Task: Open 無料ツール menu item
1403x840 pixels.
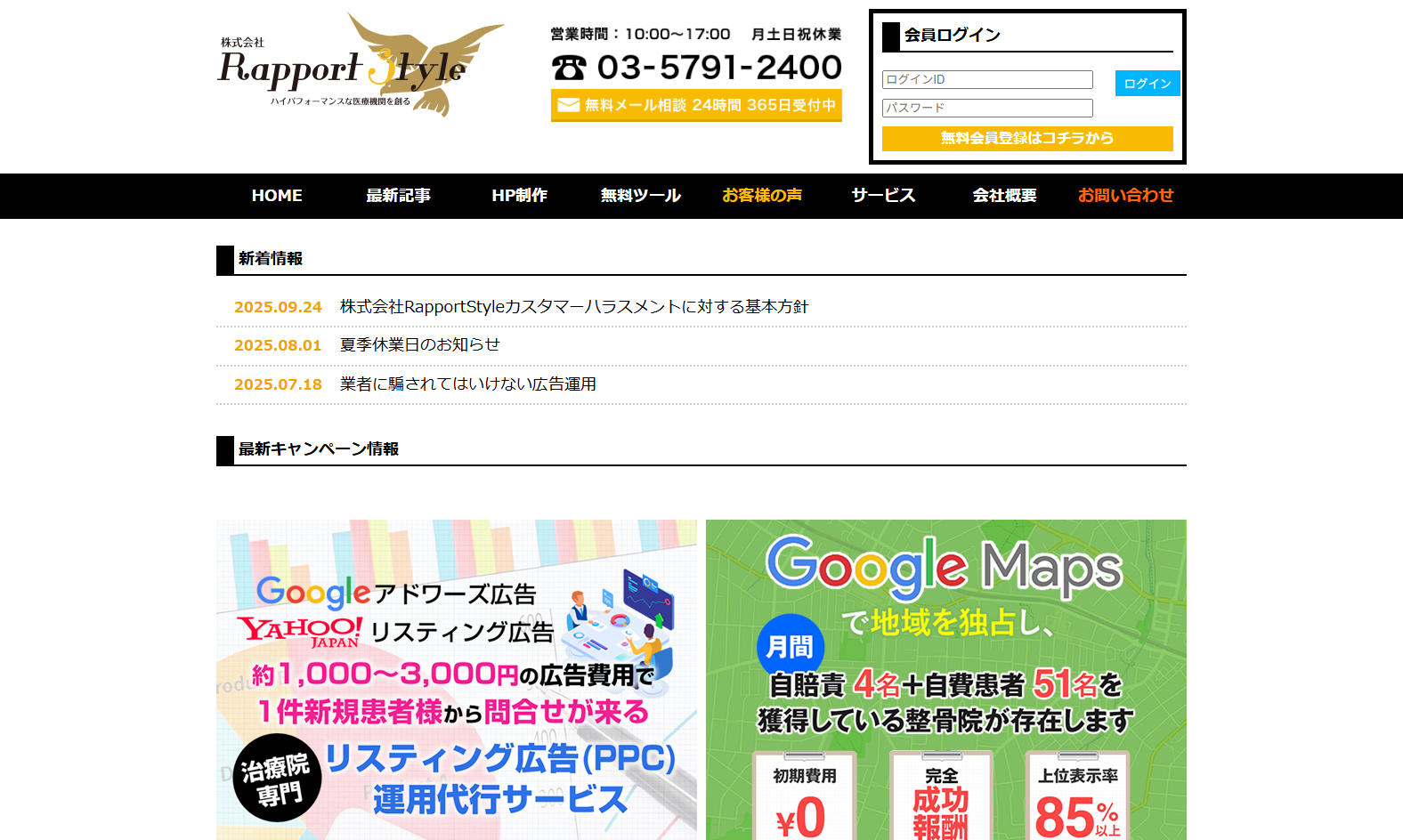Action: pos(640,196)
